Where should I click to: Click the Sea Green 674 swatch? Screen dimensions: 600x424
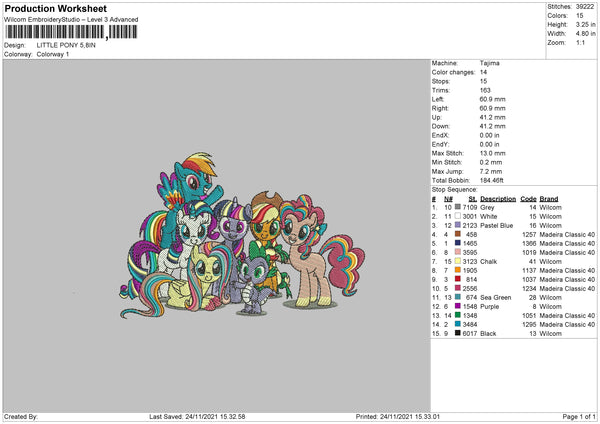[x=458, y=297]
